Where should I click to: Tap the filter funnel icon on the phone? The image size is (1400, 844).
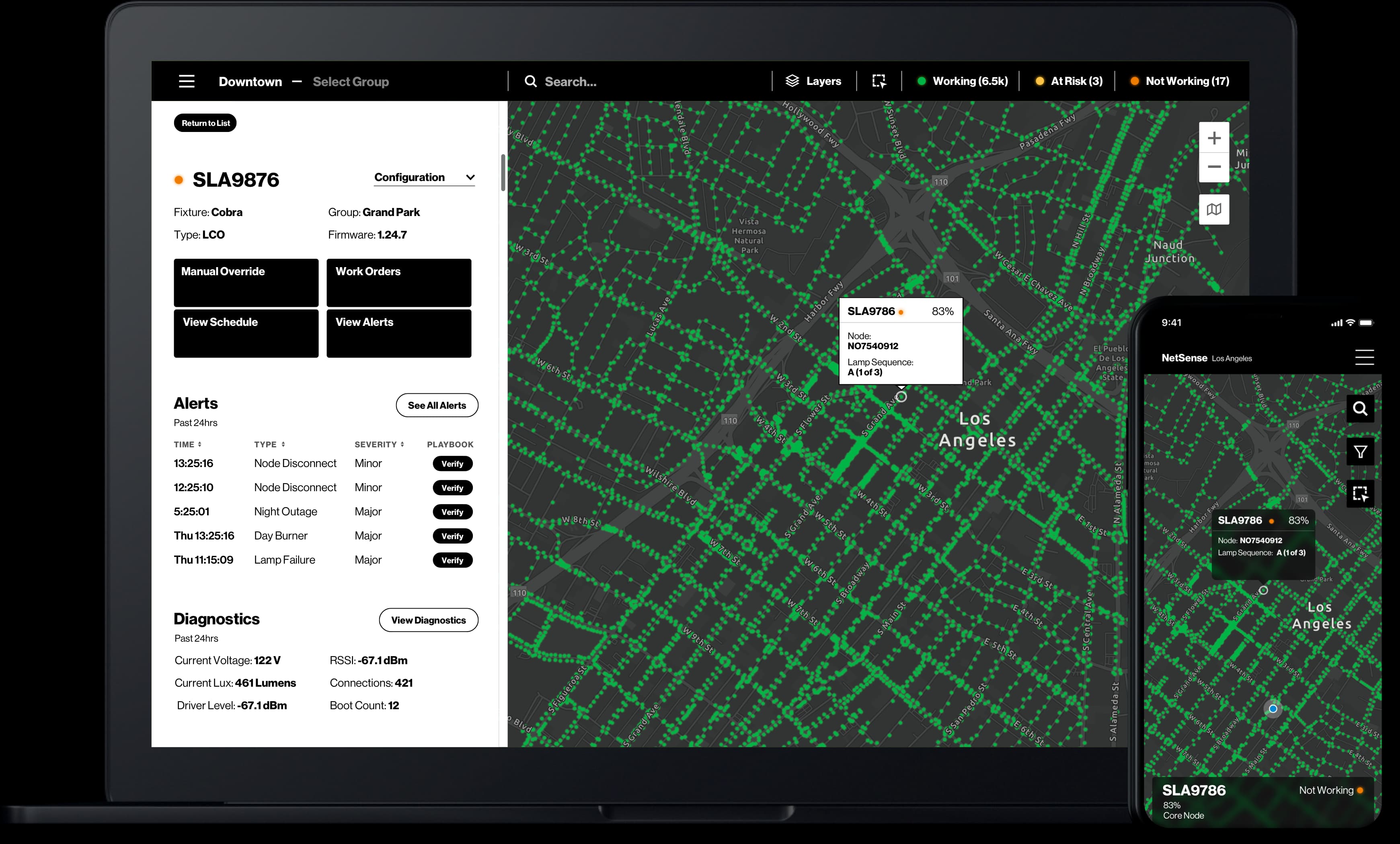click(1360, 451)
